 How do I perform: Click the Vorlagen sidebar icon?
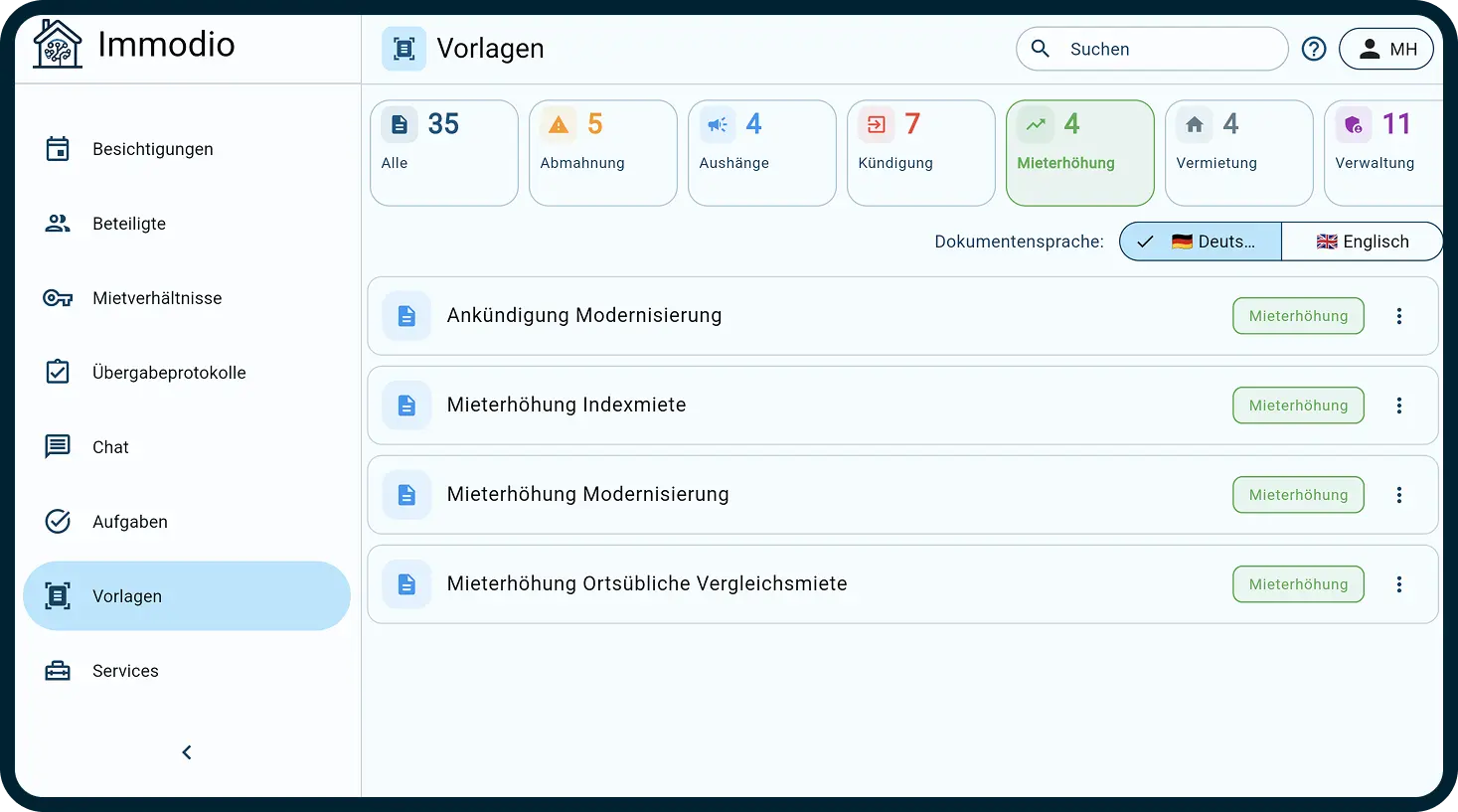tap(58, 596)
